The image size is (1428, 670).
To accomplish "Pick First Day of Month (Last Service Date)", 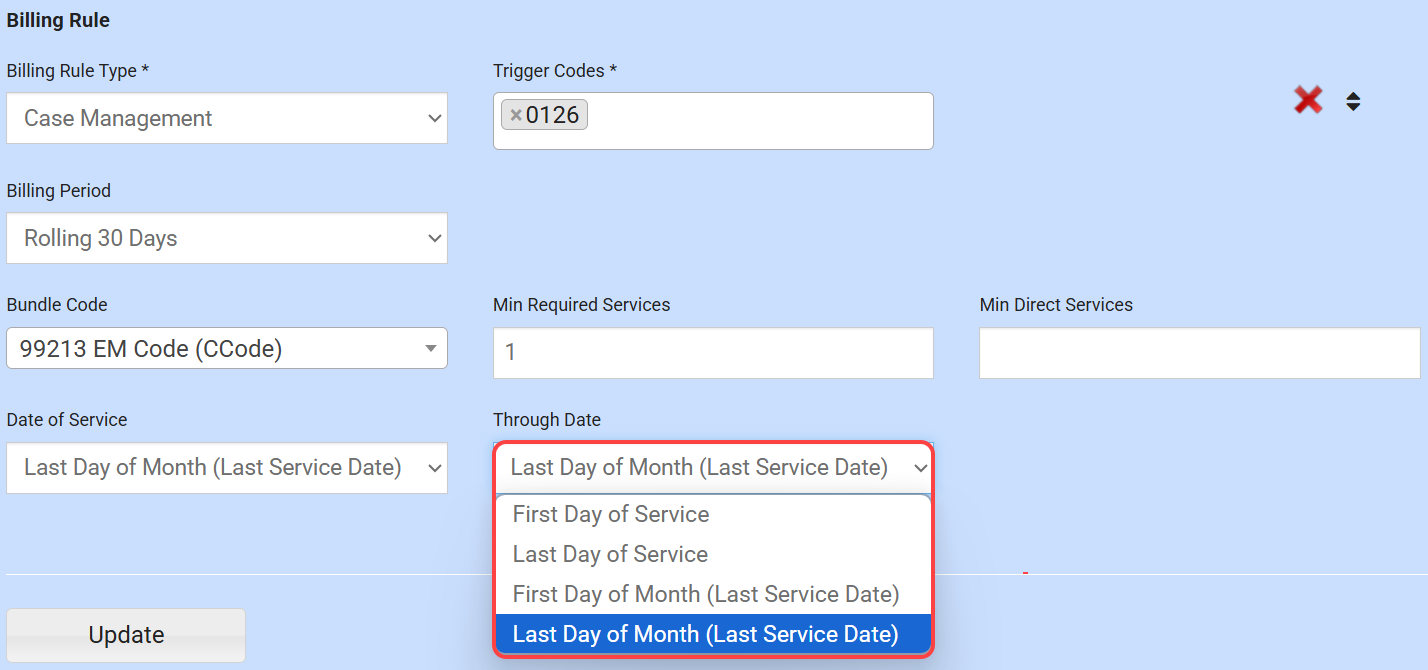I will point(706,594).
